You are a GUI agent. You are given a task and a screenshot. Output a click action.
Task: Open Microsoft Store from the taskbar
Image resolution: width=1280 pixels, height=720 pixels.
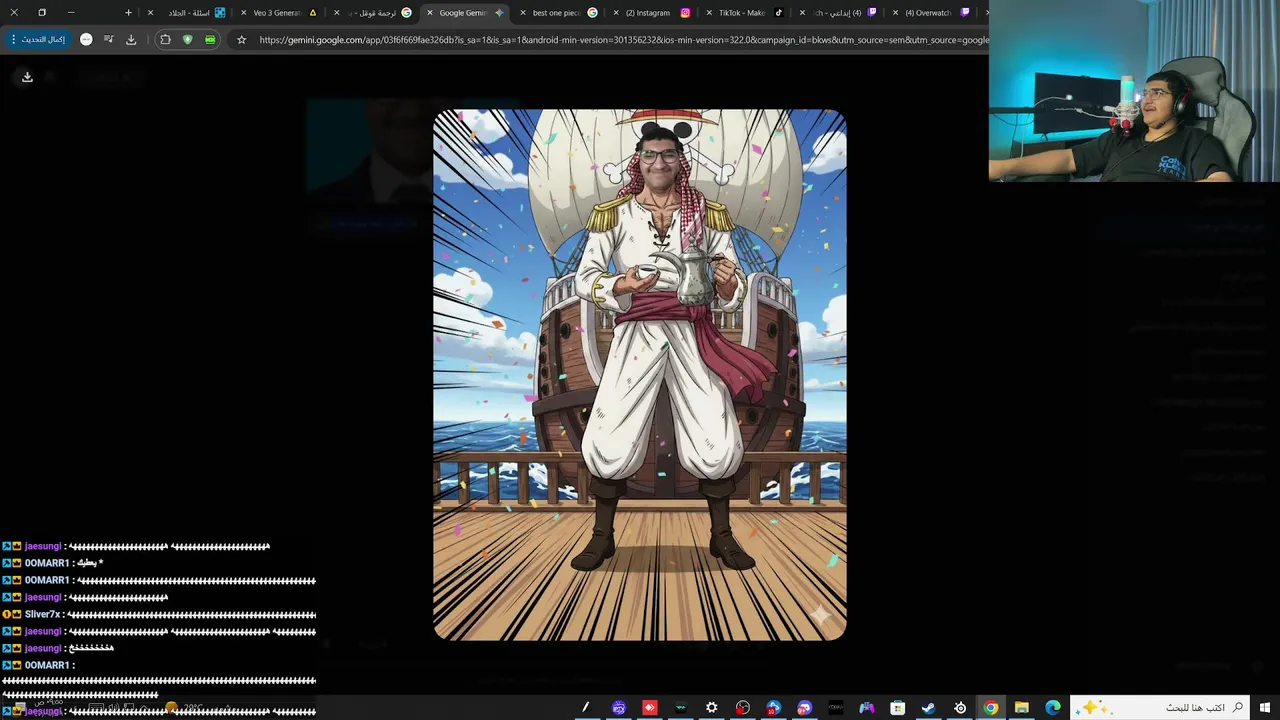tap(897, 708)
